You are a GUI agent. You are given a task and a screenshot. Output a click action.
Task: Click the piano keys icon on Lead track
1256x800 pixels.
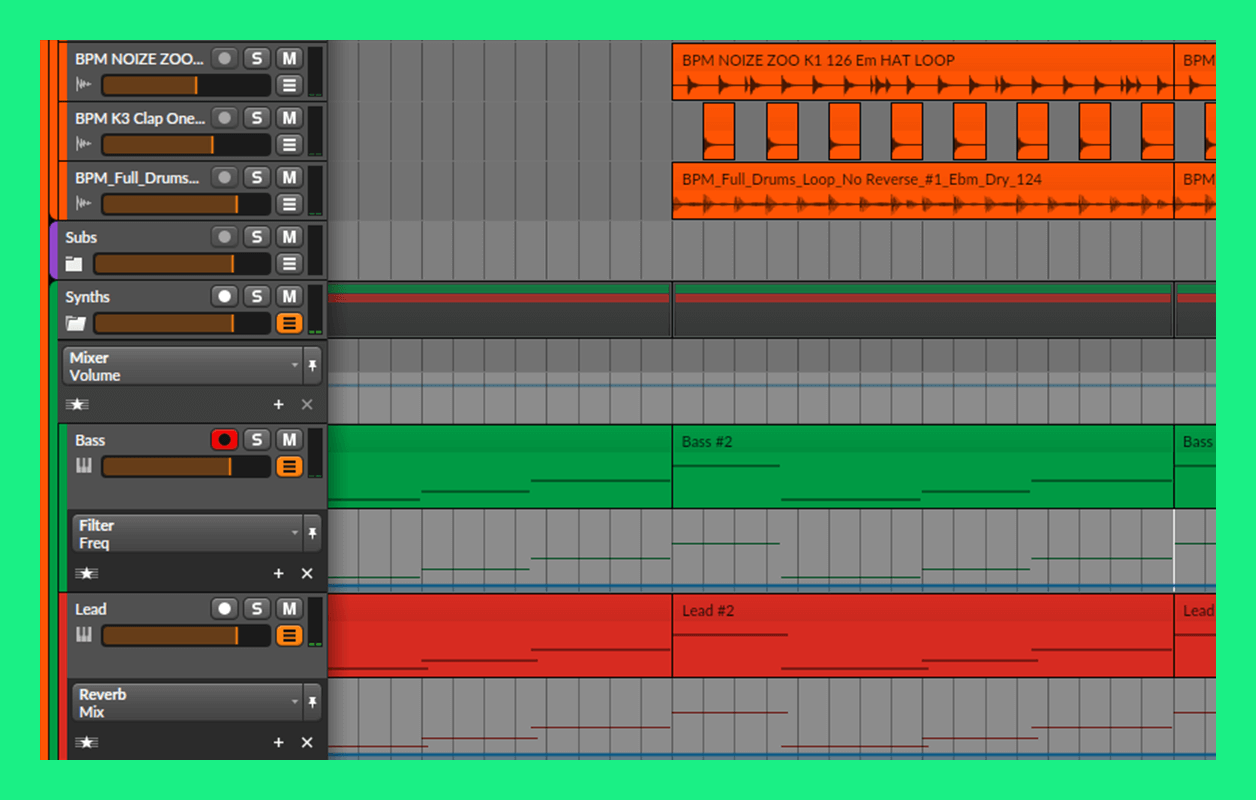tap(84, 635)
